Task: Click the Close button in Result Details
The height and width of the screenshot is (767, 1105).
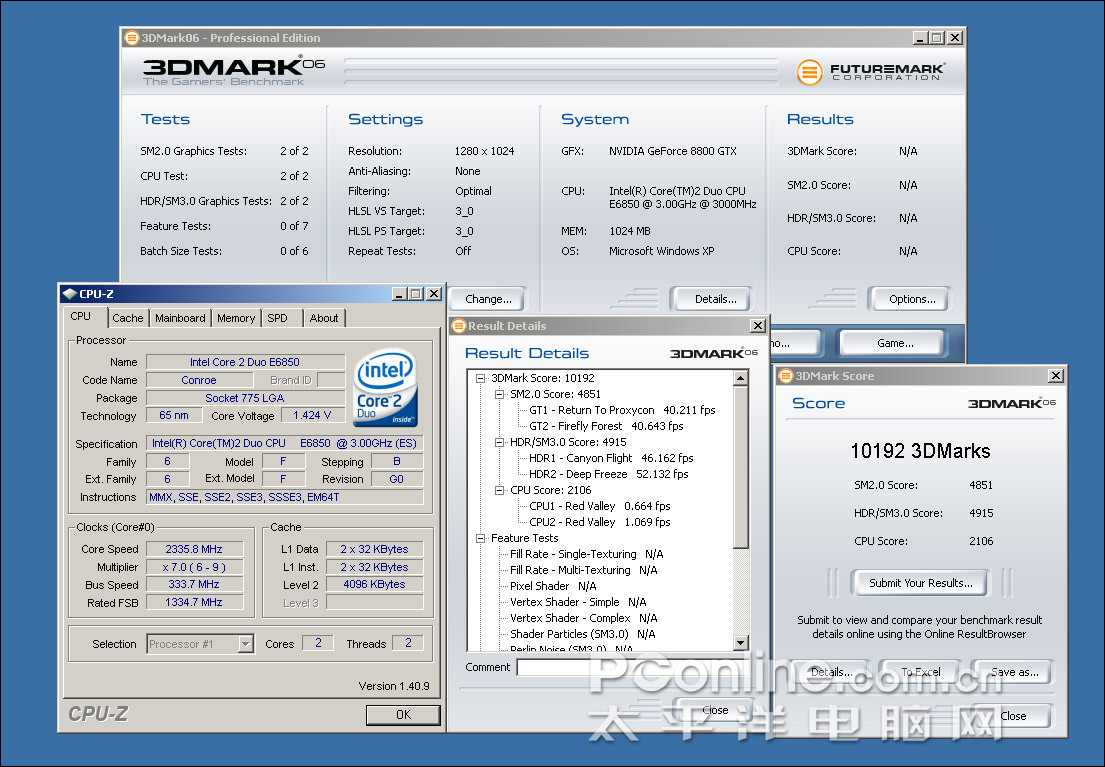Action: tap(715, 710)
